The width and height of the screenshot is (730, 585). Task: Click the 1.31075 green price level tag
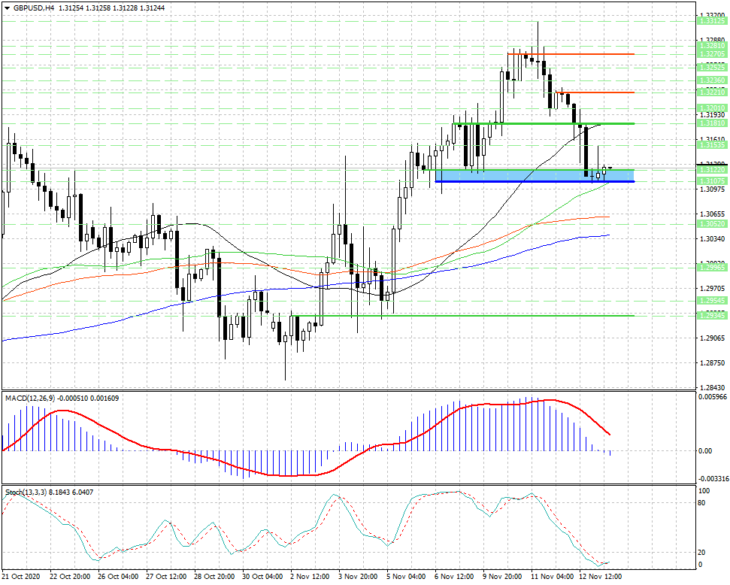pos(712,181)
